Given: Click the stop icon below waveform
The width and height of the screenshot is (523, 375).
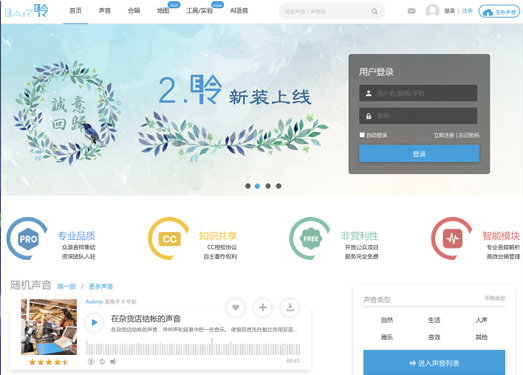Looking at the screenshot, I should coord(91,362).
